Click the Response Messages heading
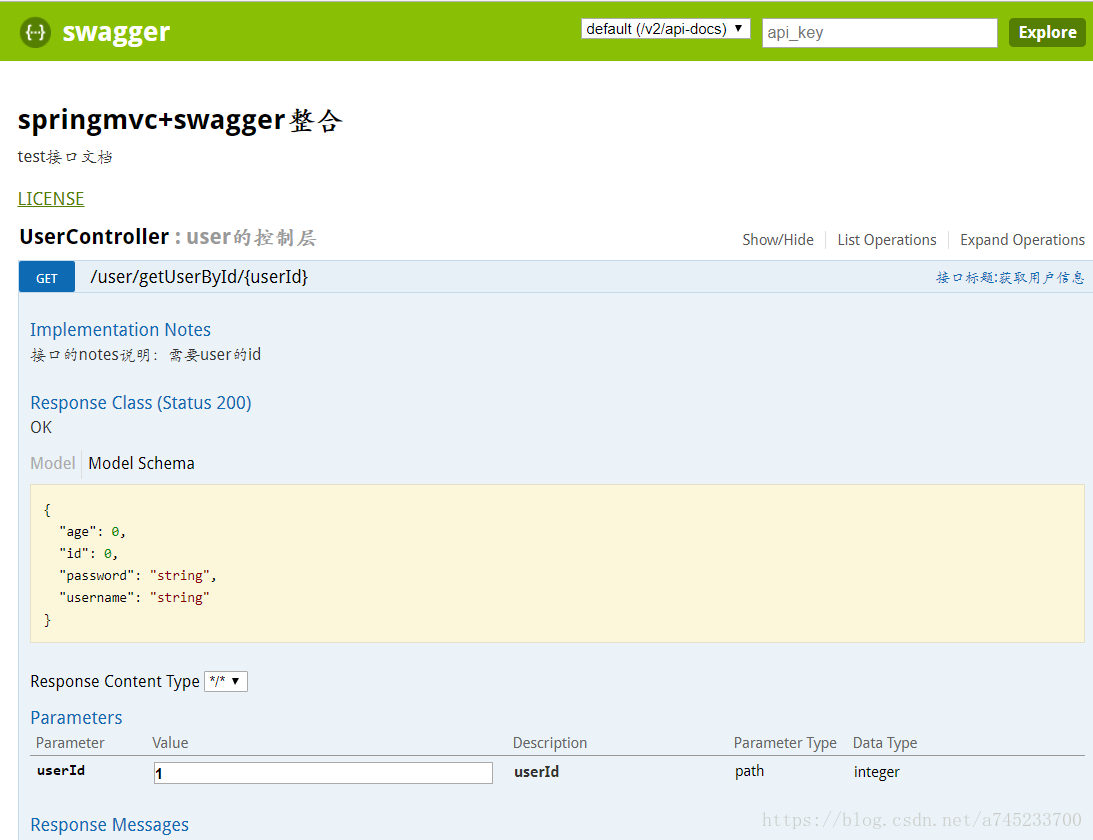Screen dimensions: 1093x840 (x=109, y=825)
